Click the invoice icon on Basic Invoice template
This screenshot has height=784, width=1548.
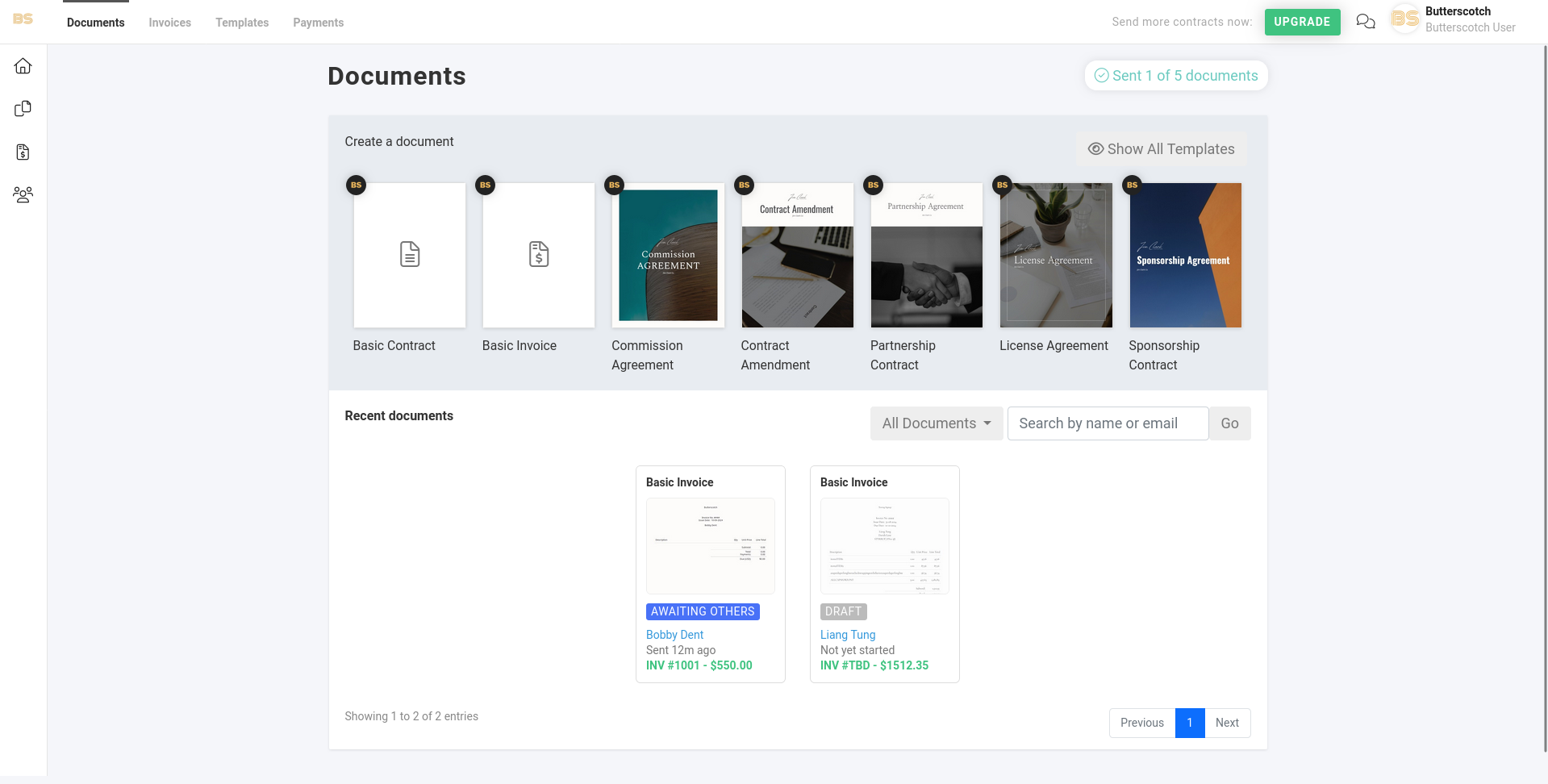(539, 254)
